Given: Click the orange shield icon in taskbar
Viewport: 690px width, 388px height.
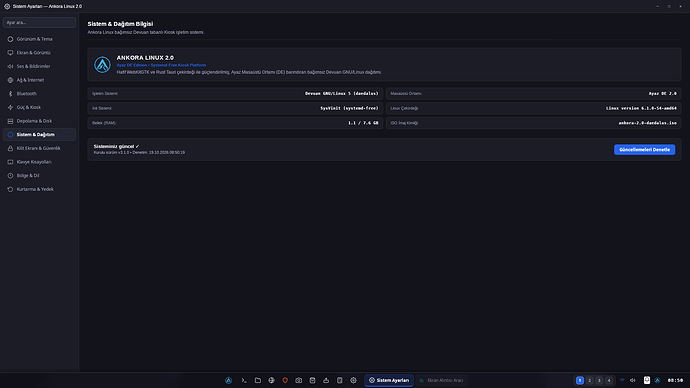Looking at the screenshot, I should point(285,381).
